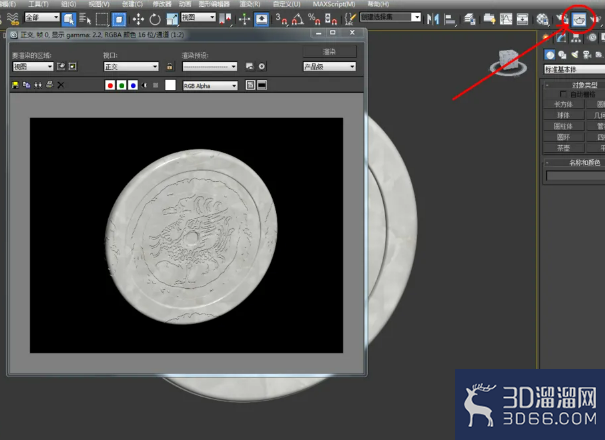This screenshot has height=440, width=605.
Task: Click the Use Pivot Point Center icon
Action: pyautogui.click(x=225, y=19)
